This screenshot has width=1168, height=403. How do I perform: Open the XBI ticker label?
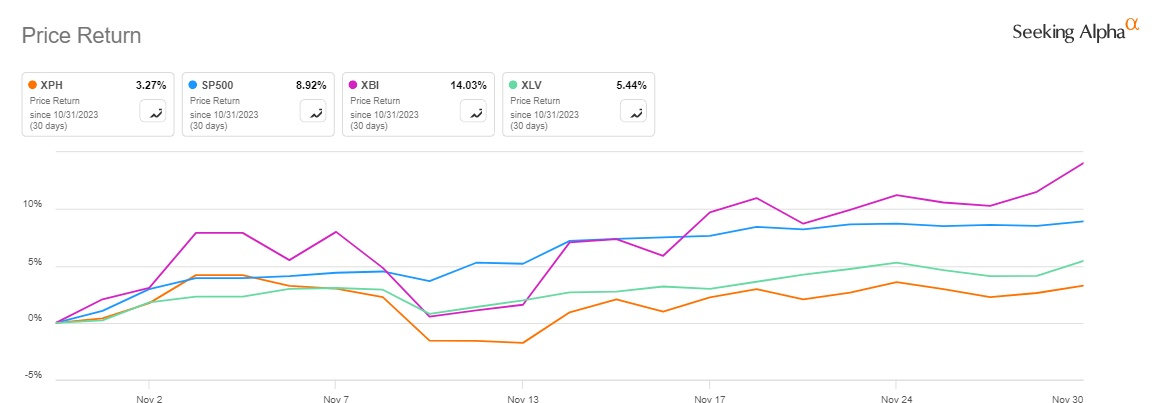coord(371,86)
